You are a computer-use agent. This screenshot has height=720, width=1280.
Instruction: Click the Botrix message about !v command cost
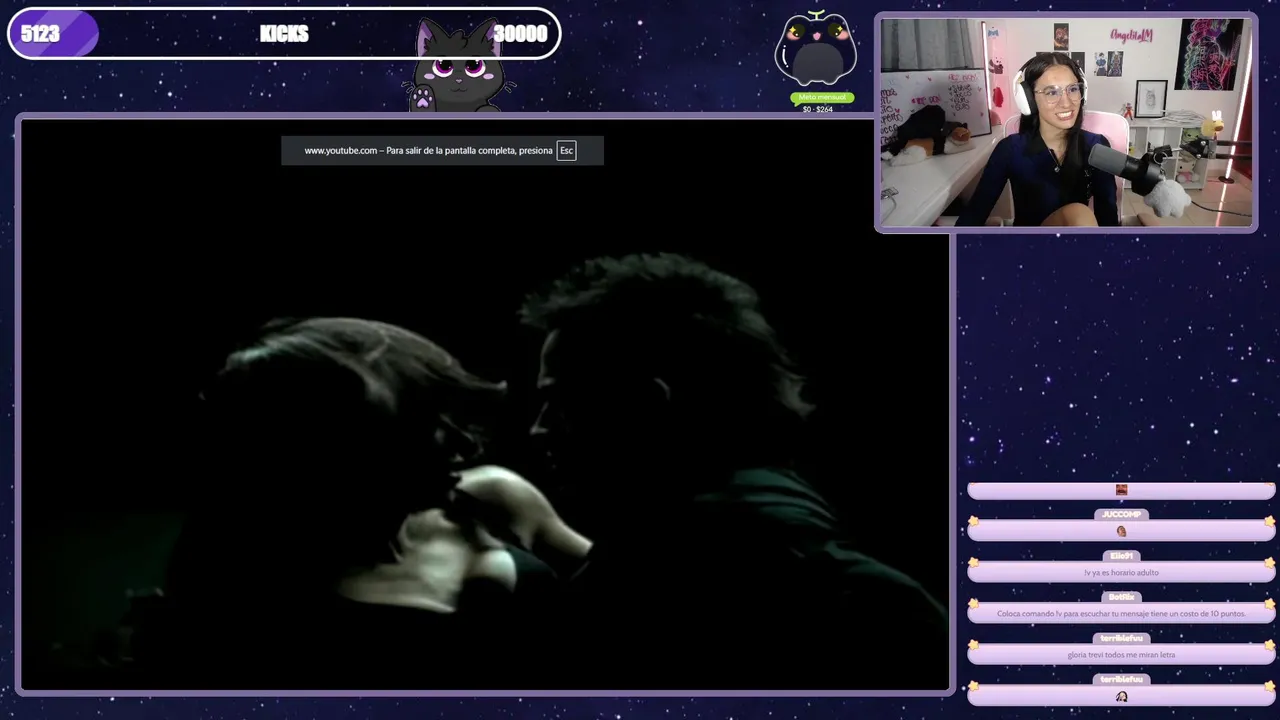[x=1121, y=614]
